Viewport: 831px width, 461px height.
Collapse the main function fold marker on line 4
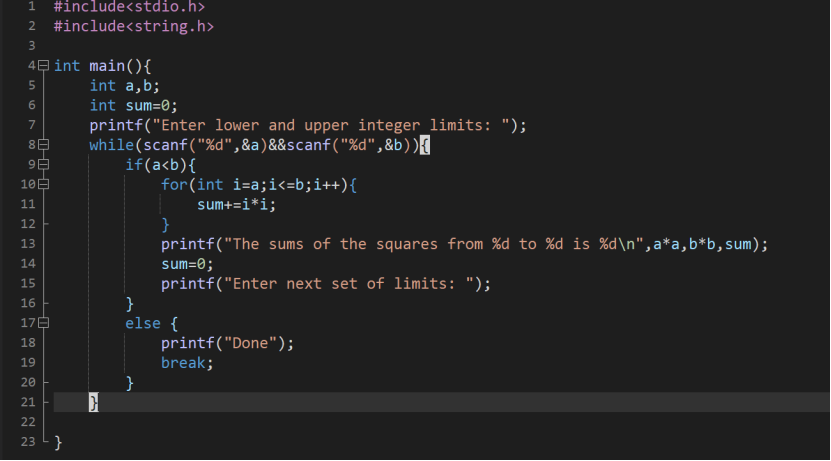pos(43,66)
